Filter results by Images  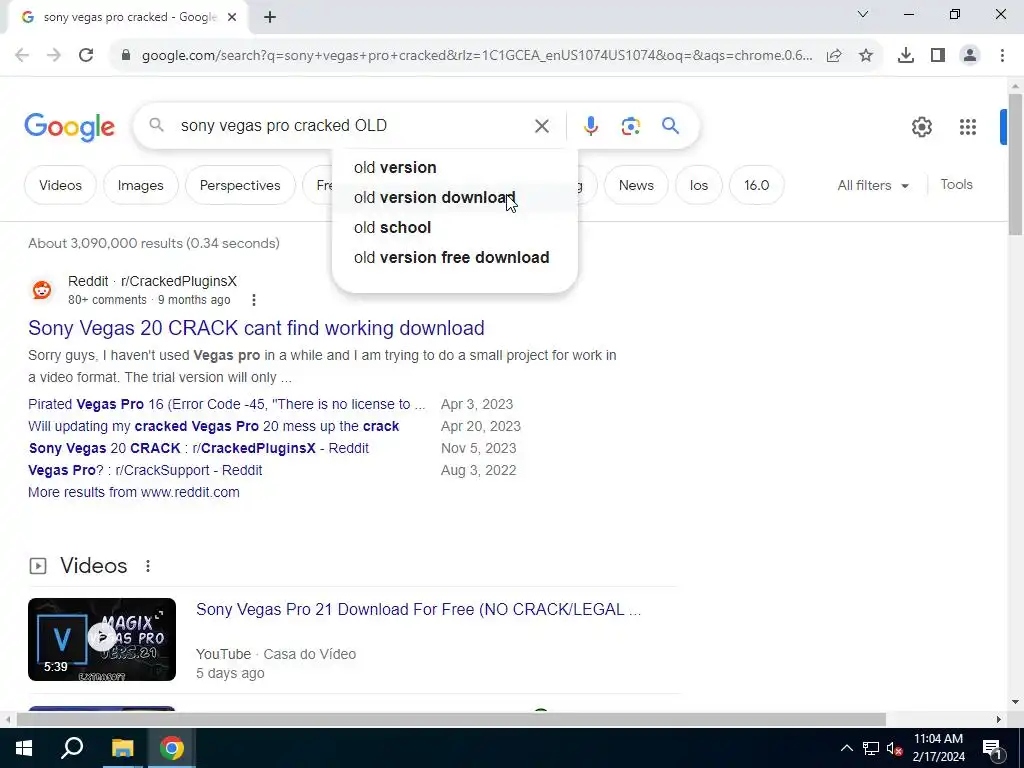(140, 185)
